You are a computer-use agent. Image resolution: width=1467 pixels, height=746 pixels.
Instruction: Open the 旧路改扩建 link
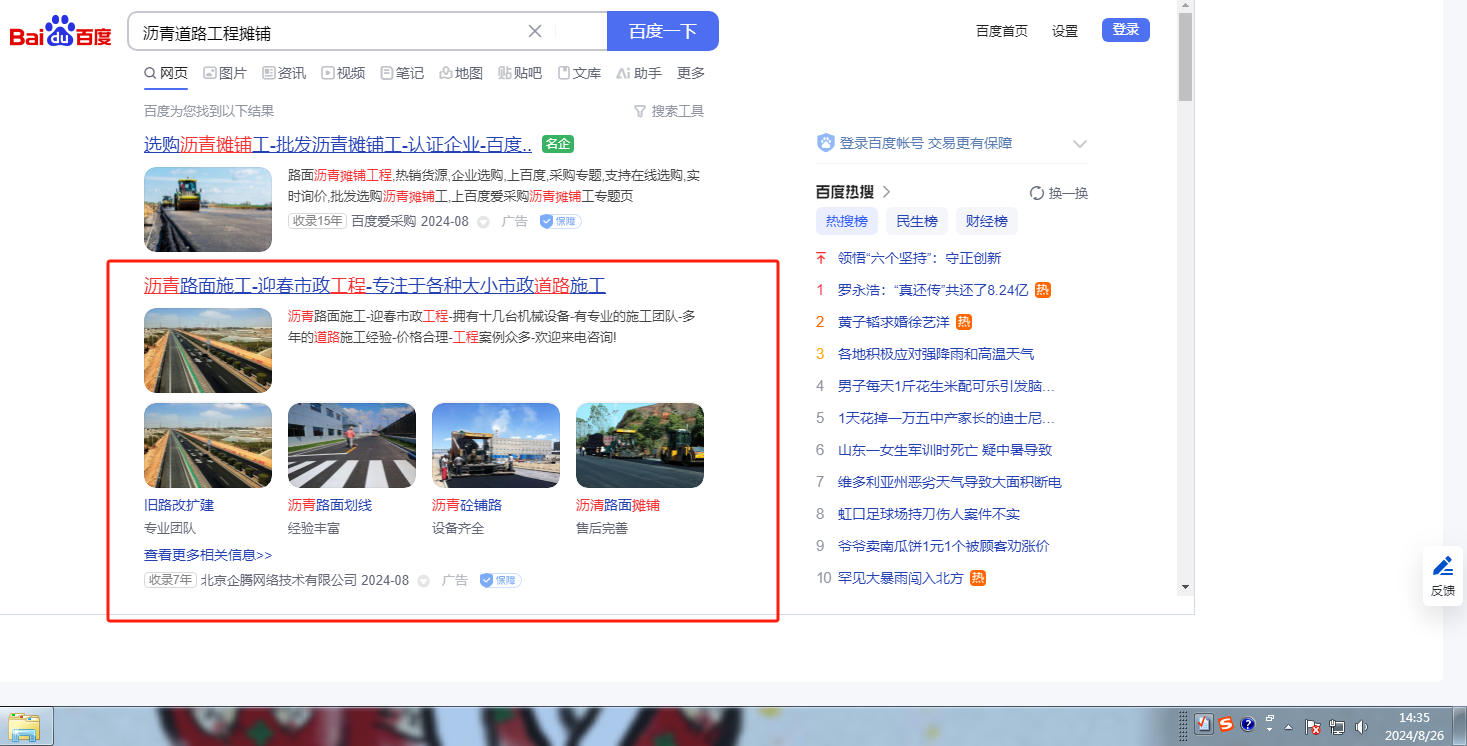click(x=179, y=505)
